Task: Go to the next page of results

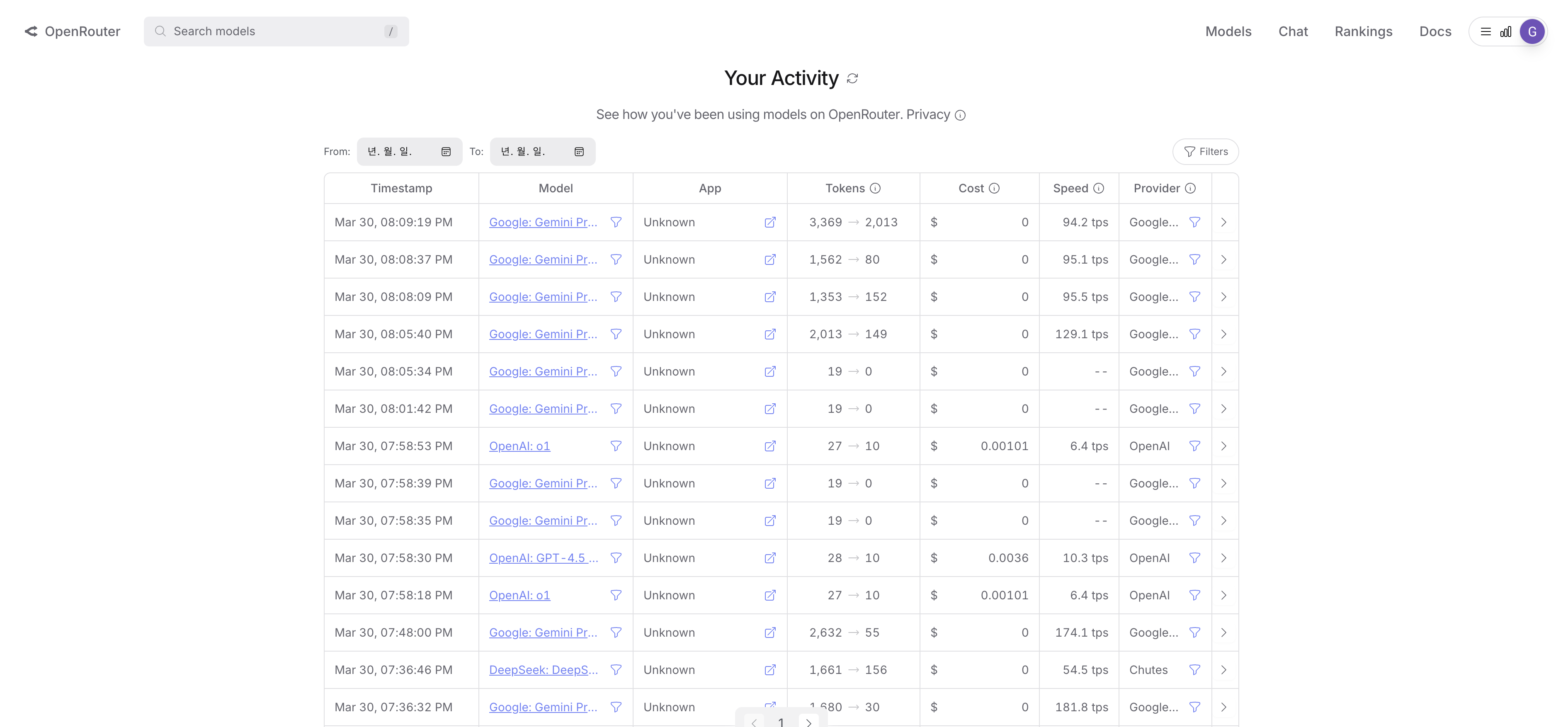Action: (x=808, y=722)
